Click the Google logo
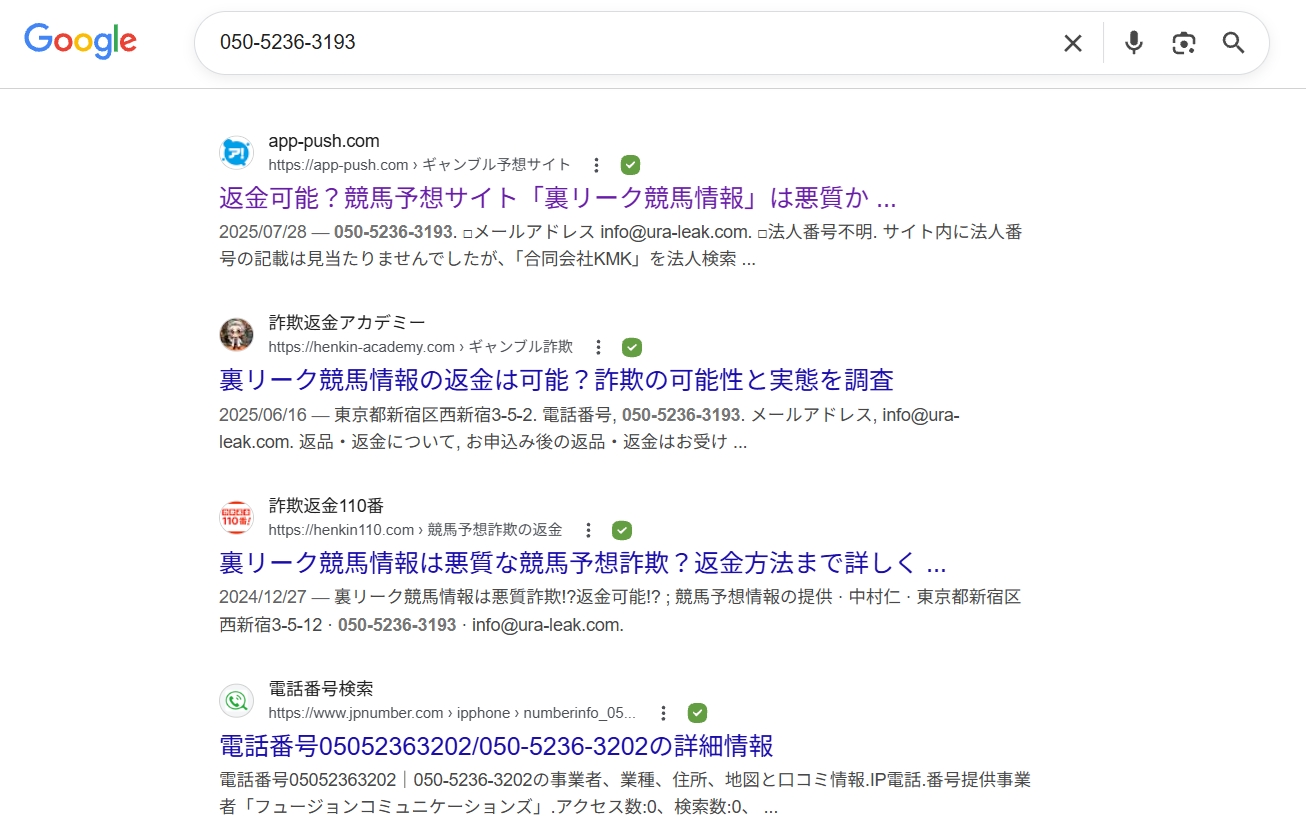The width and height of the screenshot is (1306, 839). (80, 41)
